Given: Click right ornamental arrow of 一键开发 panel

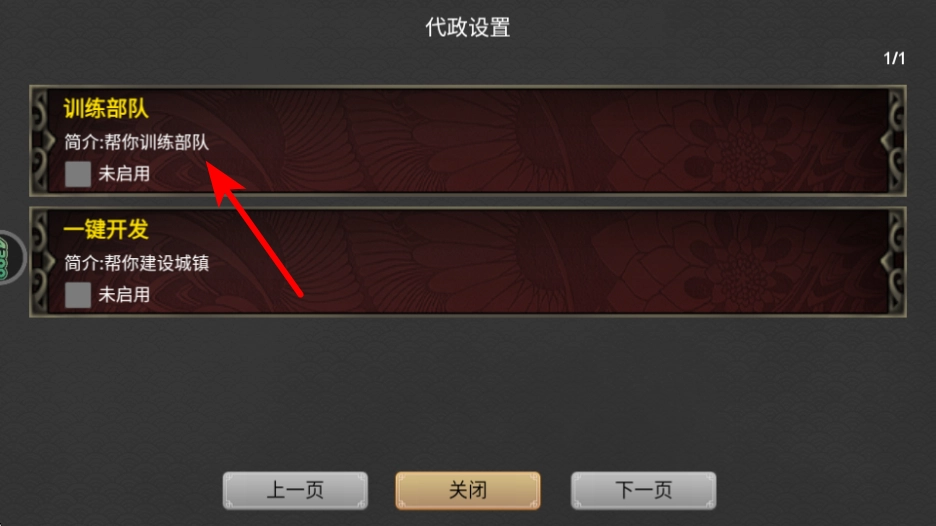Looking at the screenshot, I should [888, 262].
